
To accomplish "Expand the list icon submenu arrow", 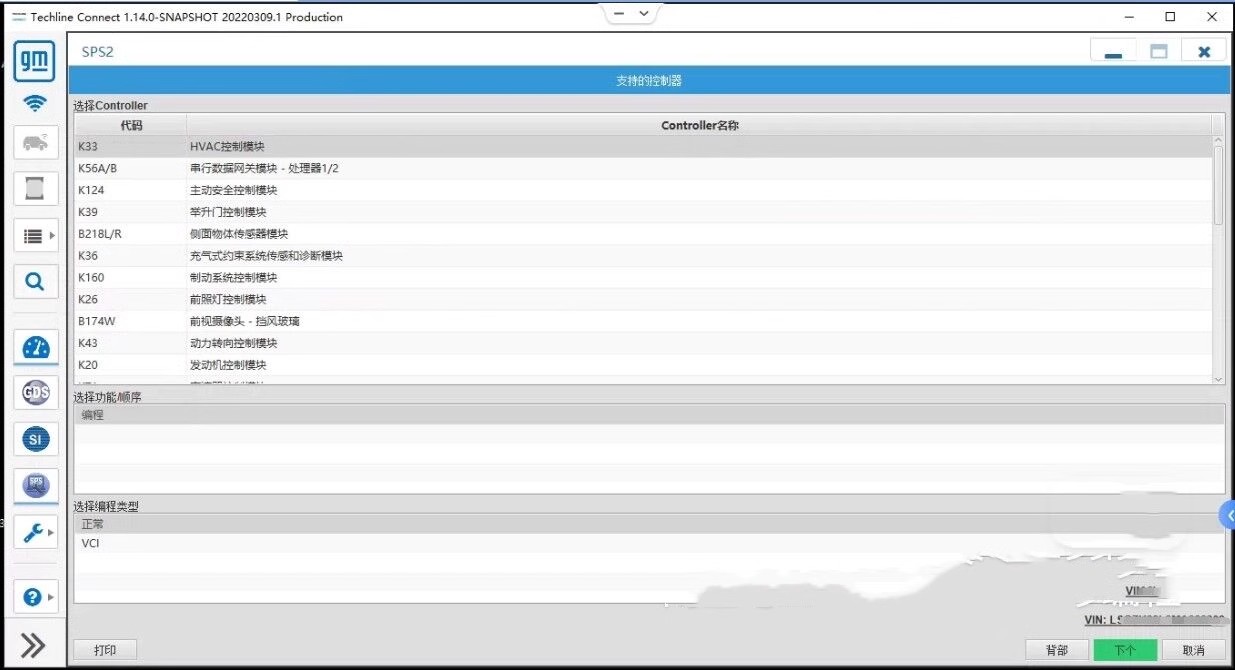I will [x=52, y=236].
